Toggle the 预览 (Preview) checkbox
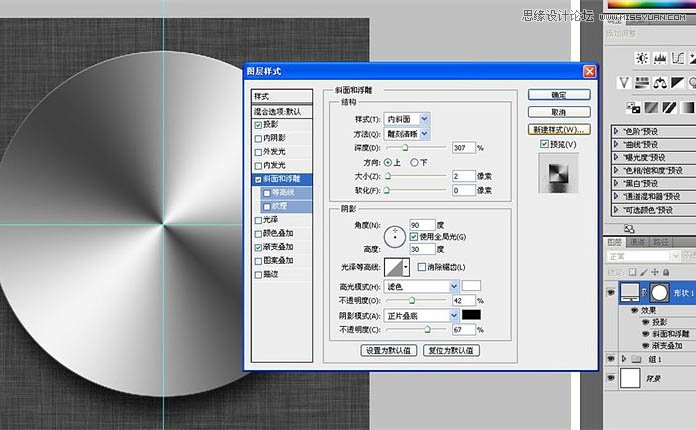 (544, 144)
